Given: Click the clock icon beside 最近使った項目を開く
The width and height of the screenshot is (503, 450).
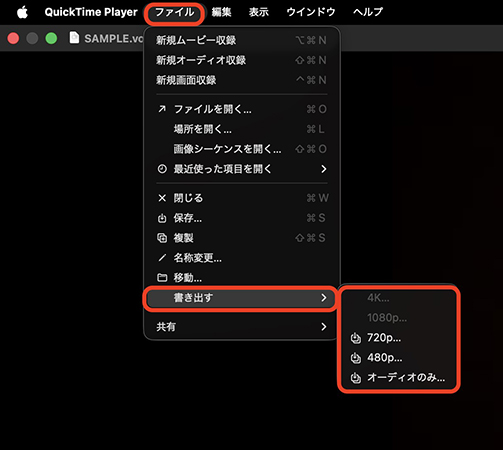Looking at the screenshot, I should (162, 169).
